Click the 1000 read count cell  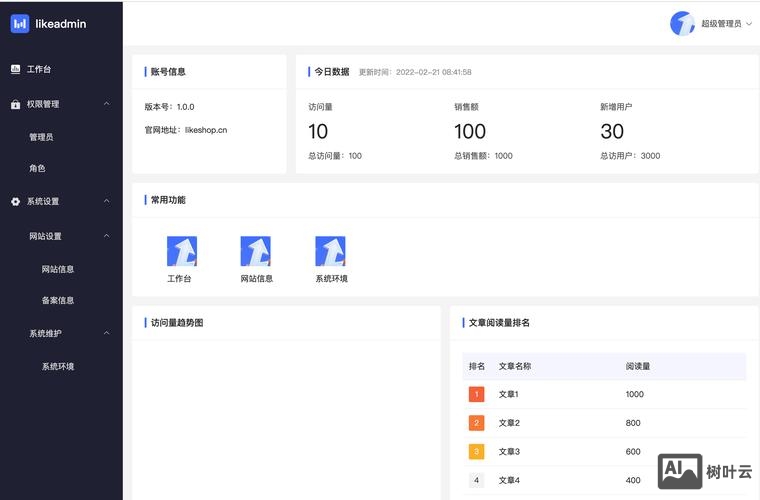tap(634, 394)
